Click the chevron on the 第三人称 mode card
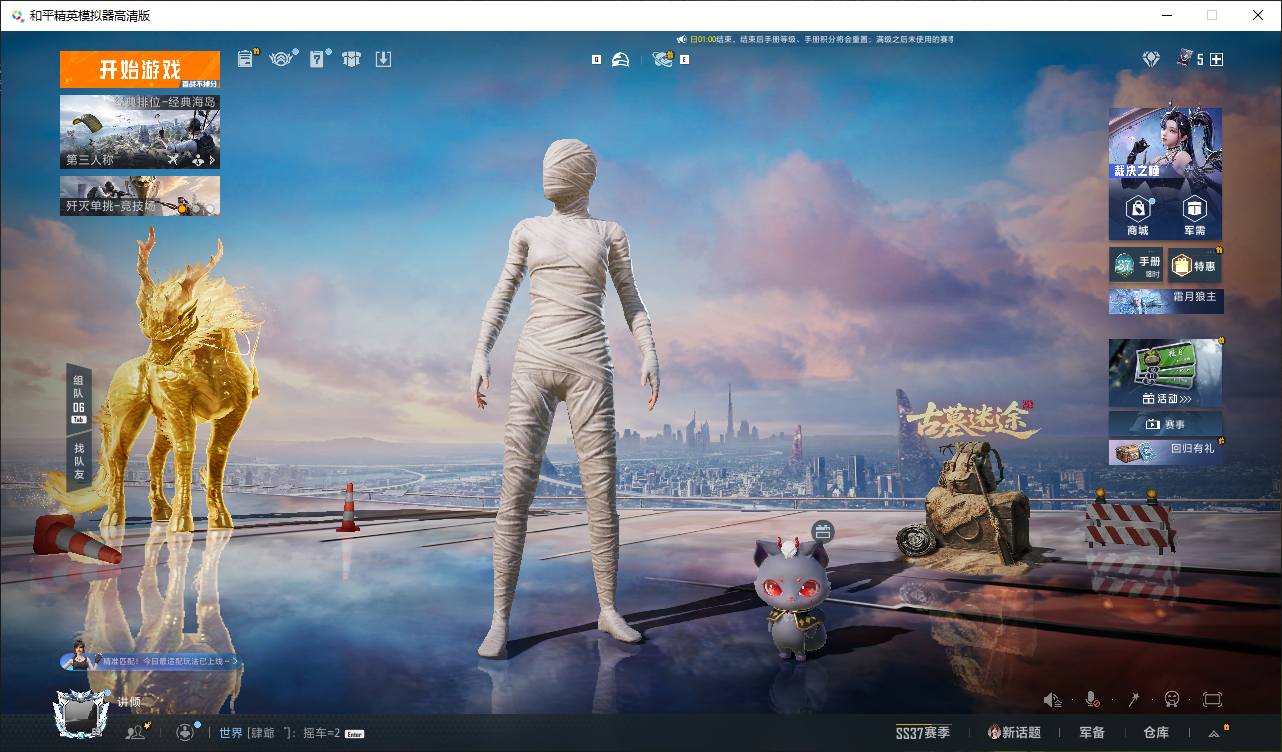Image resolution: width=1282 pixels, height=752 pixels. [213, 159]
